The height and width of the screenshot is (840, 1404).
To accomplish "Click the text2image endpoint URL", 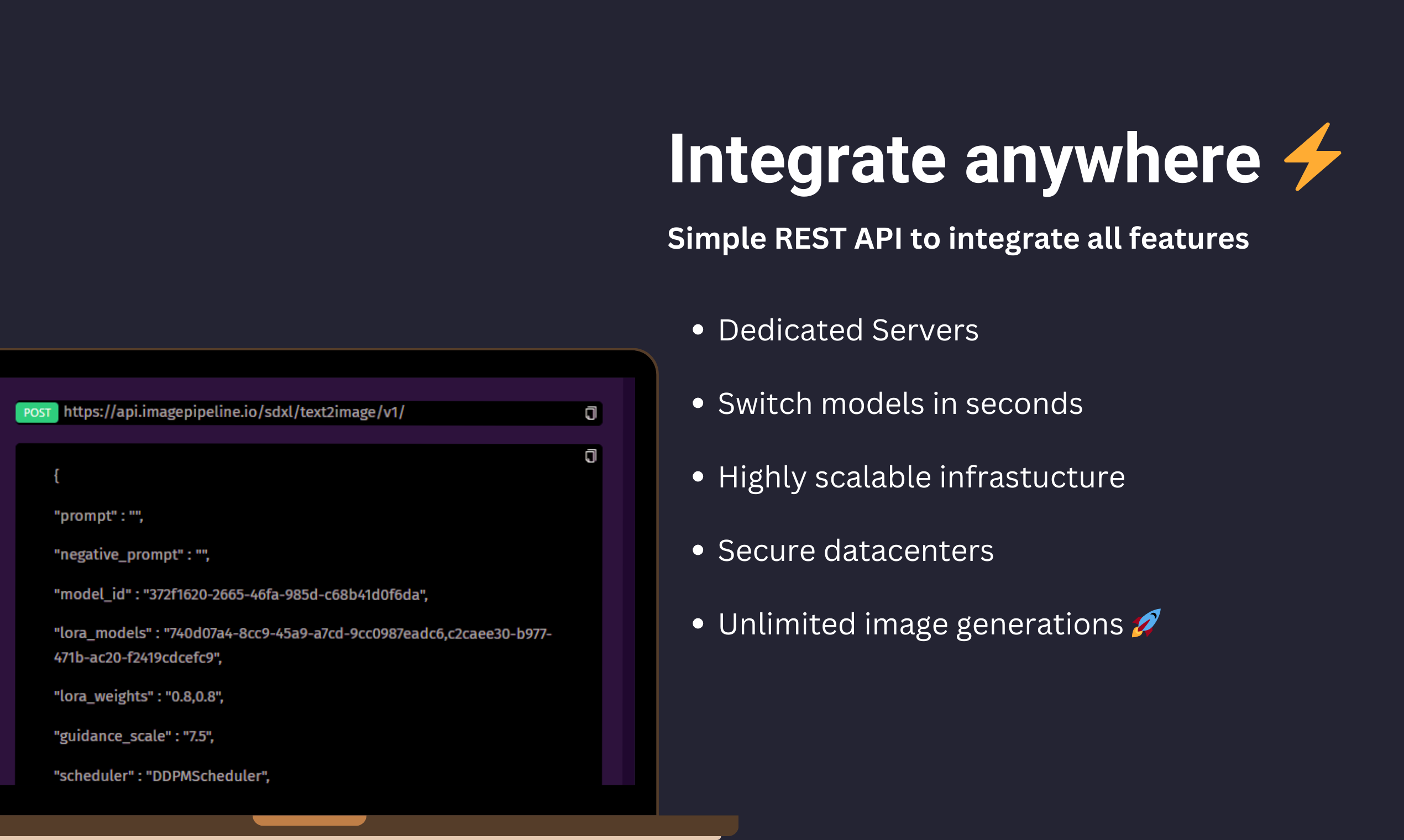I will click(x=234, y=412).
